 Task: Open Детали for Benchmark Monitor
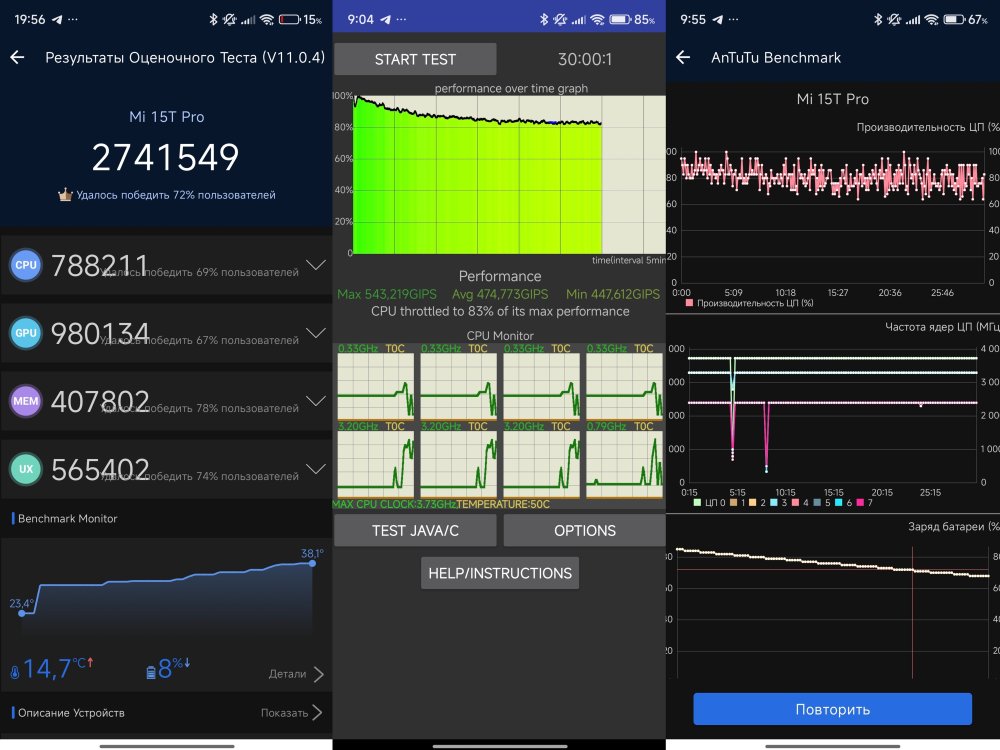(x=296, y=674)
